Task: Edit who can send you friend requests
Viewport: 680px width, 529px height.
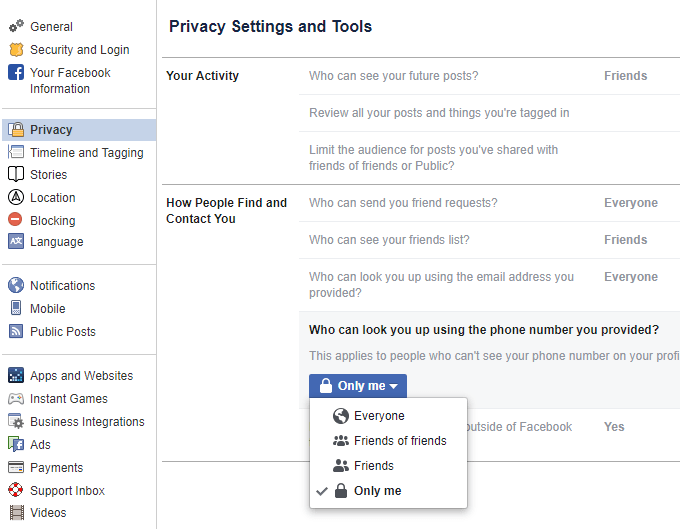Action: coord(403,203)
